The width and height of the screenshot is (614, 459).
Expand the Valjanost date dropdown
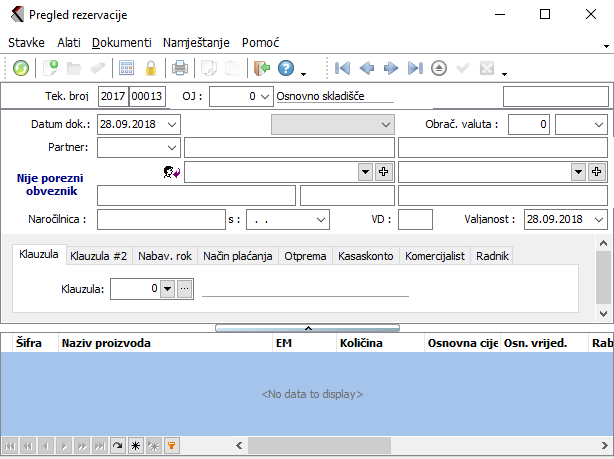pos(598,219)
